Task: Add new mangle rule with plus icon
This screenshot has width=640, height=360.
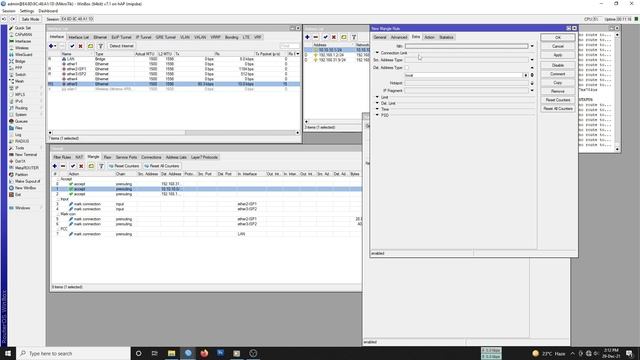Action: (55, 166)
